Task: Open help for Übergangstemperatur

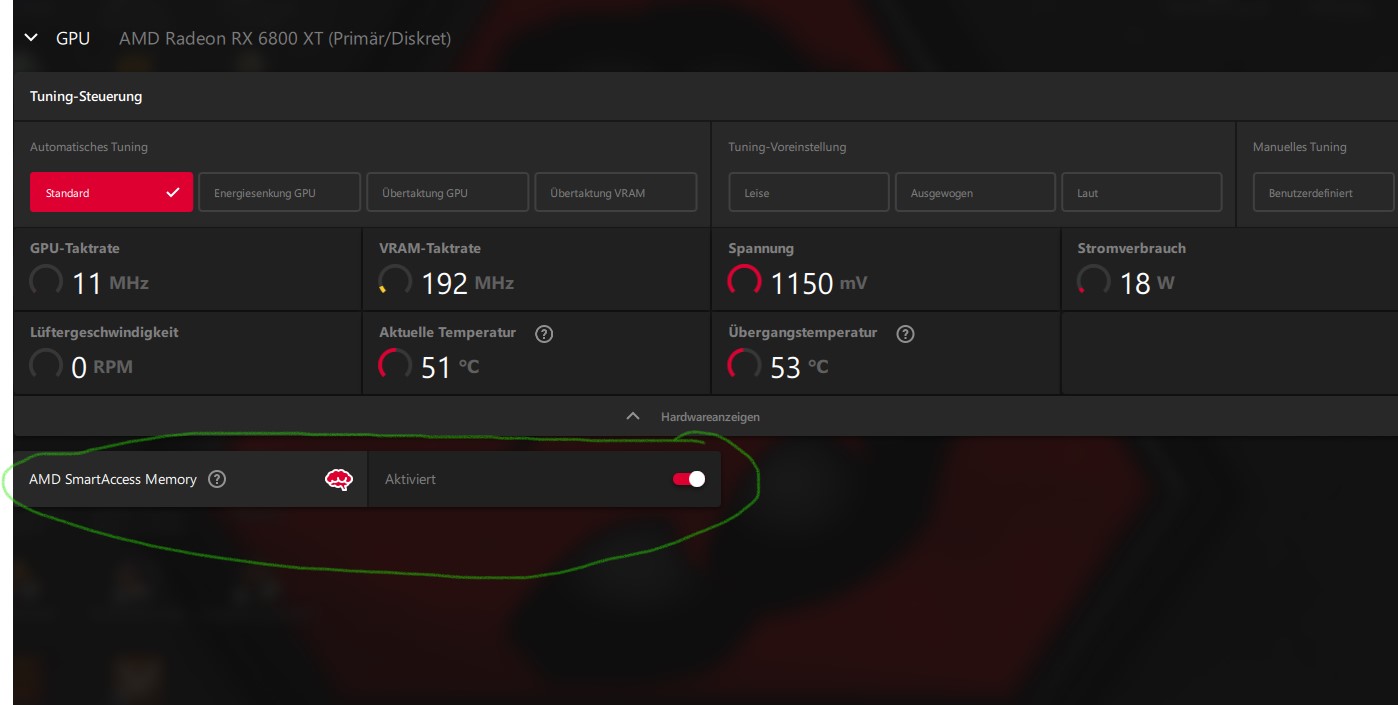Action: click(905, 334)
